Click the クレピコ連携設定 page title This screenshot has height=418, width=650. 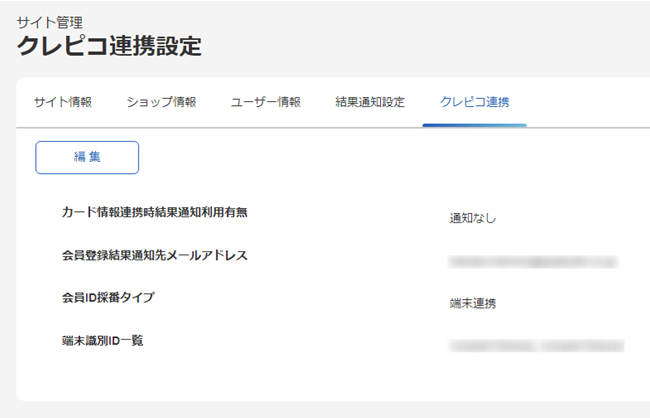click(x=109, y=46)
